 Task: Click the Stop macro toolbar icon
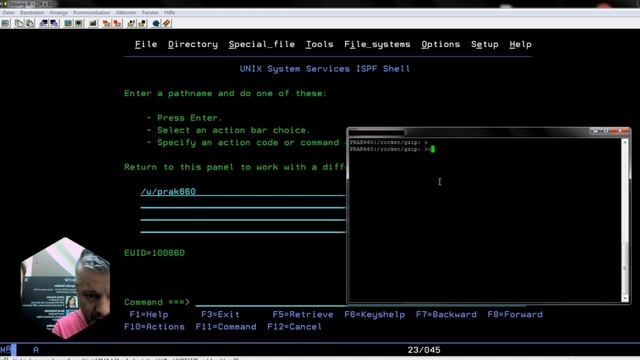tap(117, 23)
